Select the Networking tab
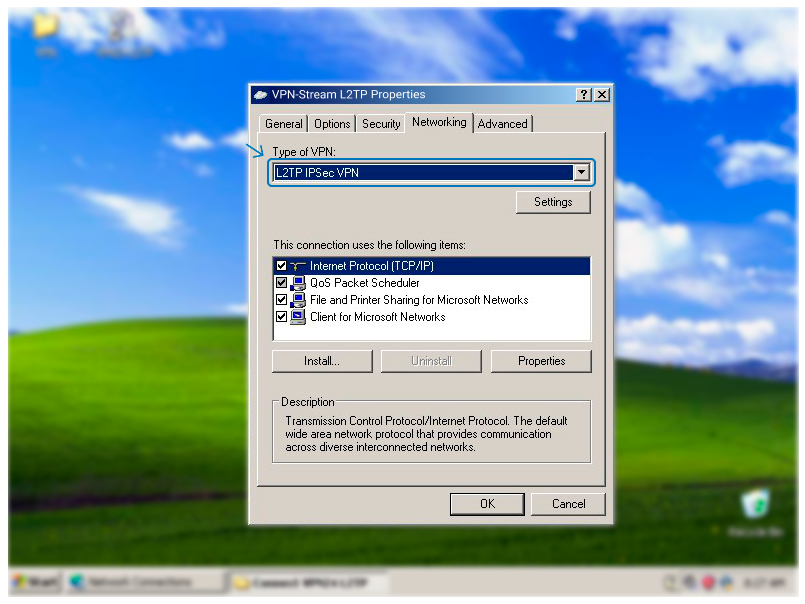Image resolution: width=805 pixels, height=604 pixels. tap(439, 122)
